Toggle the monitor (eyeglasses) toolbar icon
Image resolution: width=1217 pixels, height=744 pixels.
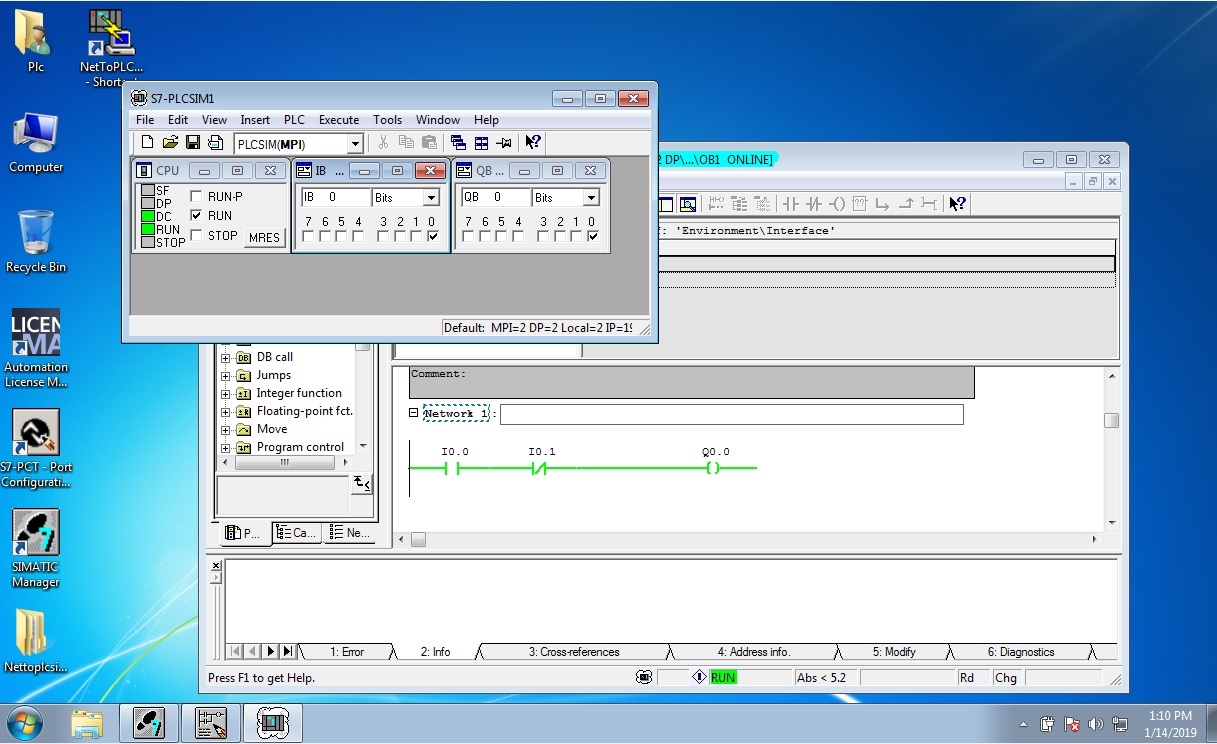(x=688, y=204)
